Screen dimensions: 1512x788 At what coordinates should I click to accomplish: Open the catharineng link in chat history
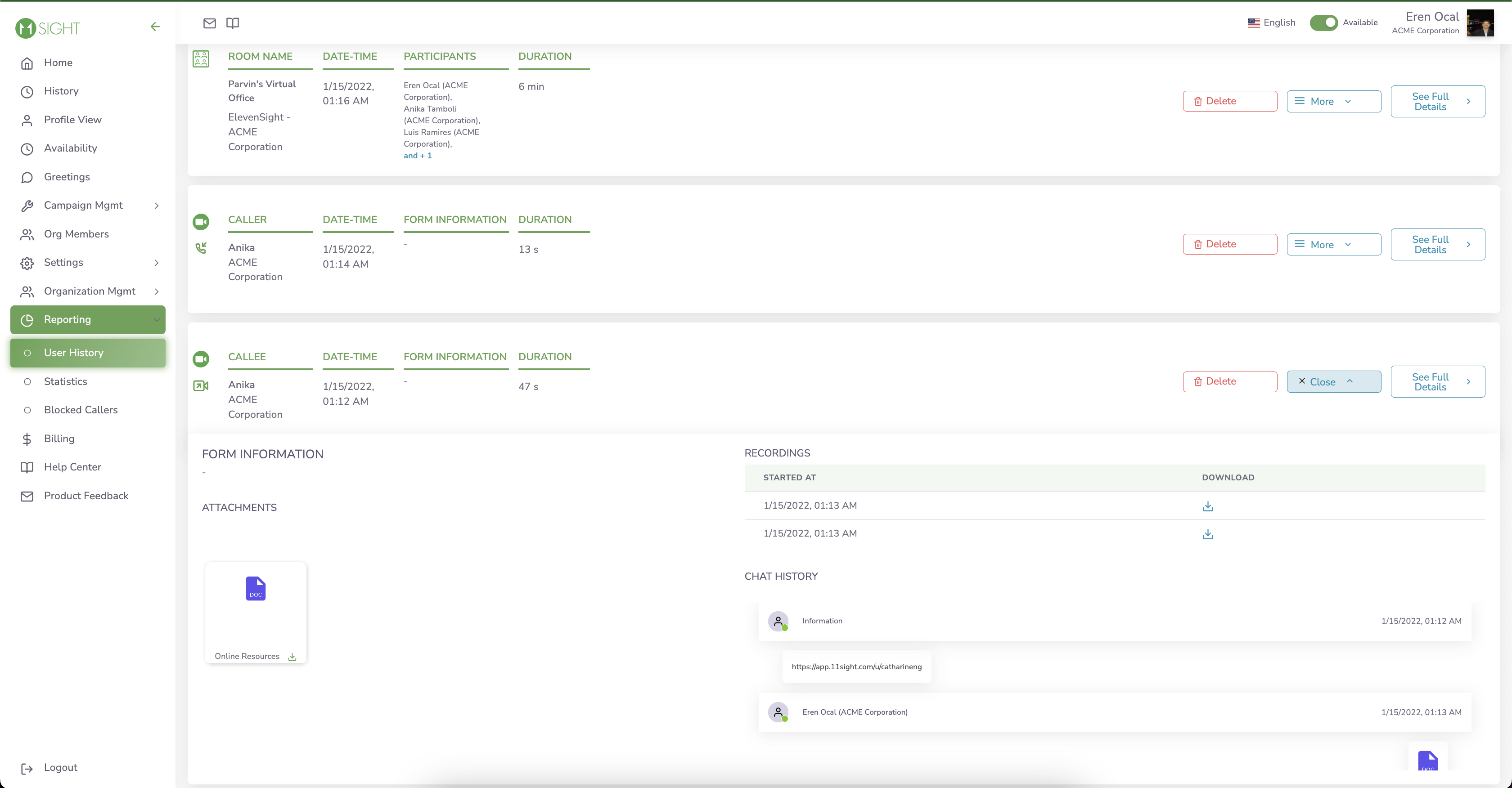coord(856,667)
